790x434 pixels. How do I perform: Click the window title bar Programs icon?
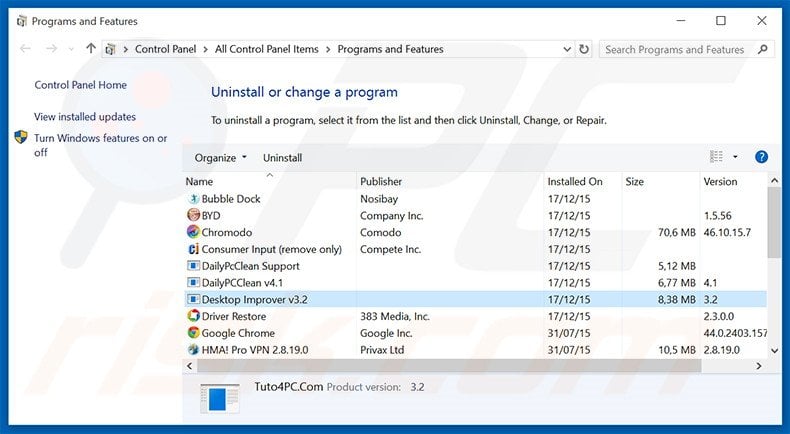(x=21, y=21)
